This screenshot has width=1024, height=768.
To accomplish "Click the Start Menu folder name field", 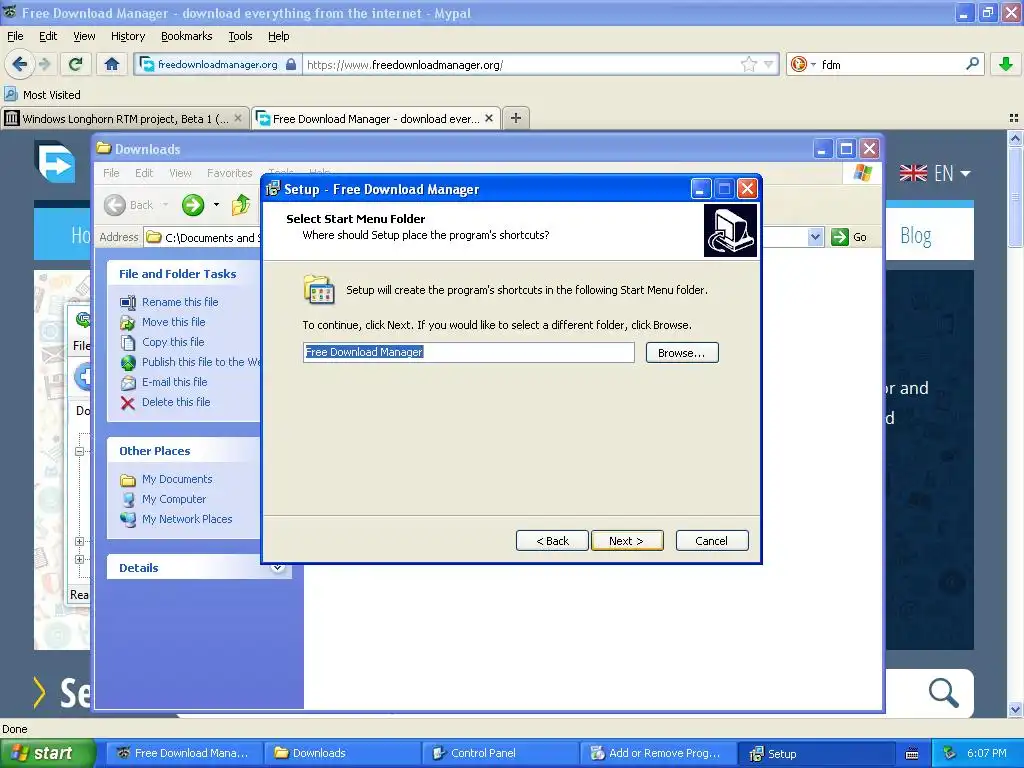I will click(x=468, y=352).
